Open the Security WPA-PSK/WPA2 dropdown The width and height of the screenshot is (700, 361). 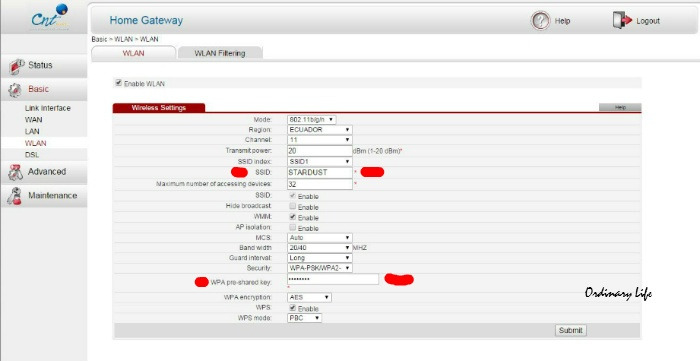coord(320,268)
